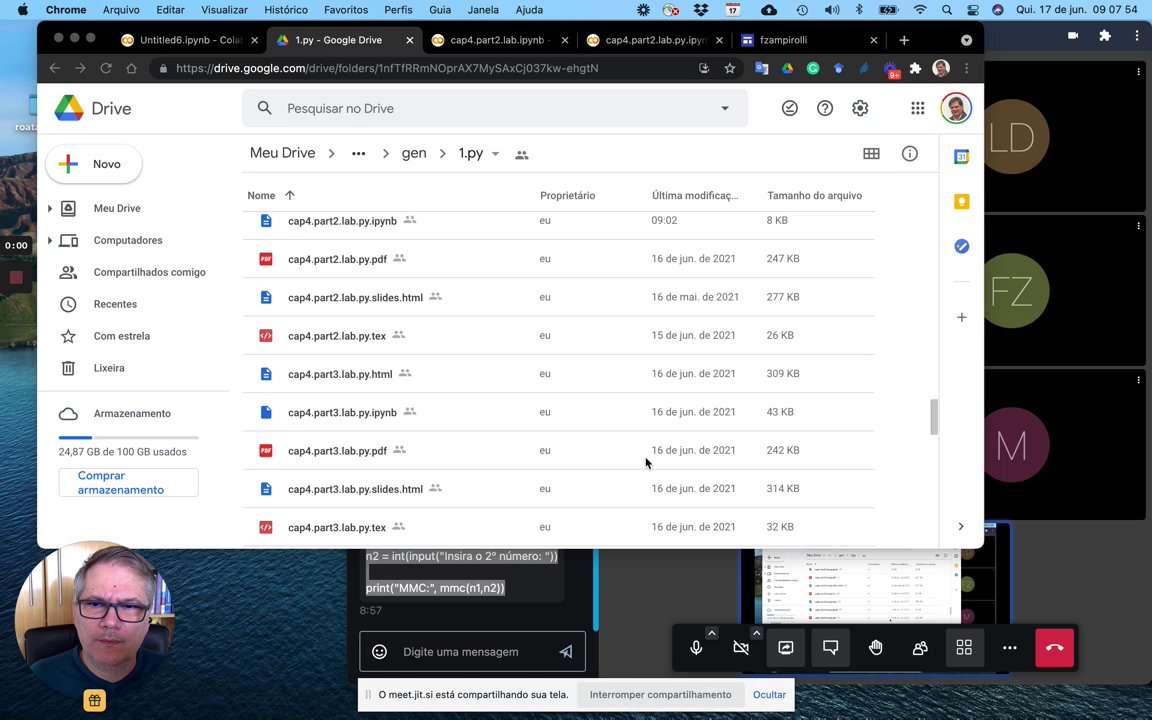Open emoji picker in chat input
The height and width of the screenshot is (720, 1152).
pos(379,652)
